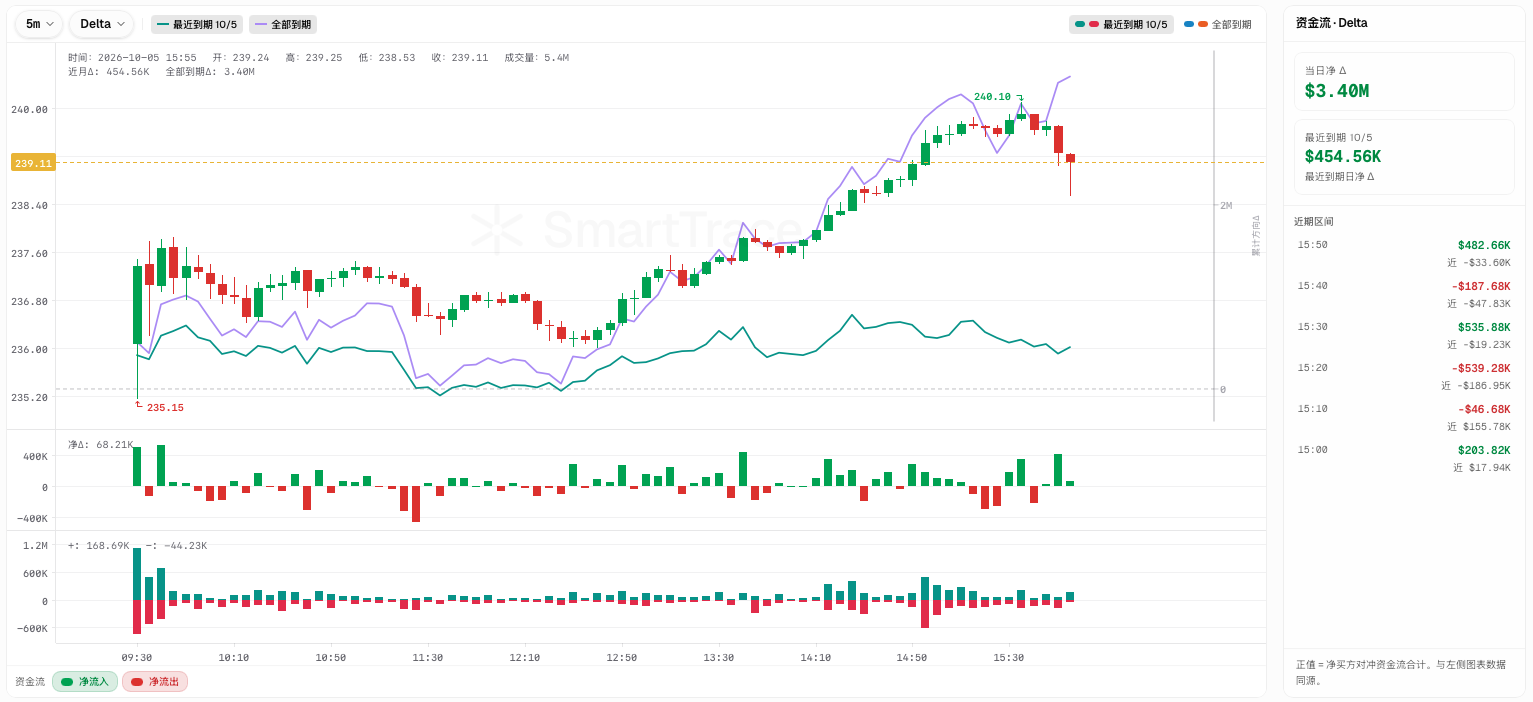Click the $482.66K amount
The width and height of the screenshot is (1533, 702).
pyautogui.click(x=1484, y=245)
